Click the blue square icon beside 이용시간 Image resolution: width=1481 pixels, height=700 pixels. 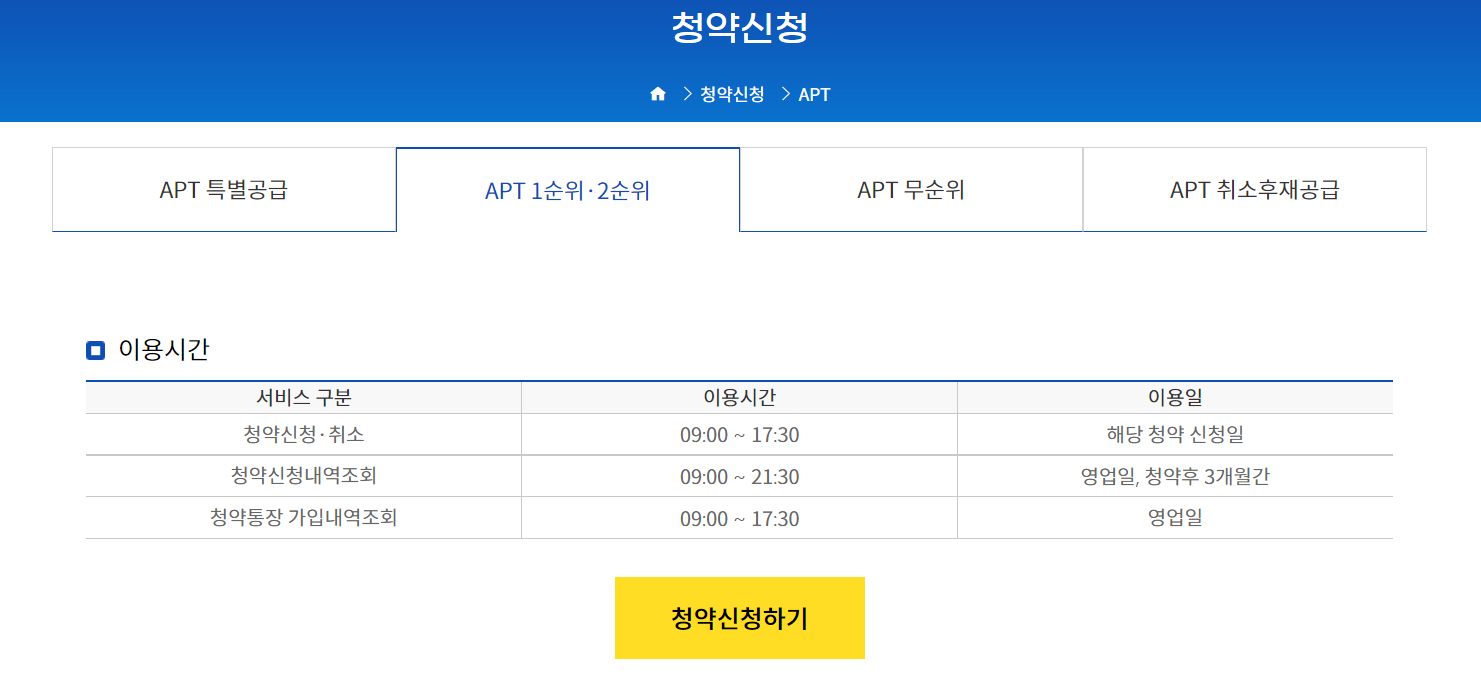coord(95,348)
